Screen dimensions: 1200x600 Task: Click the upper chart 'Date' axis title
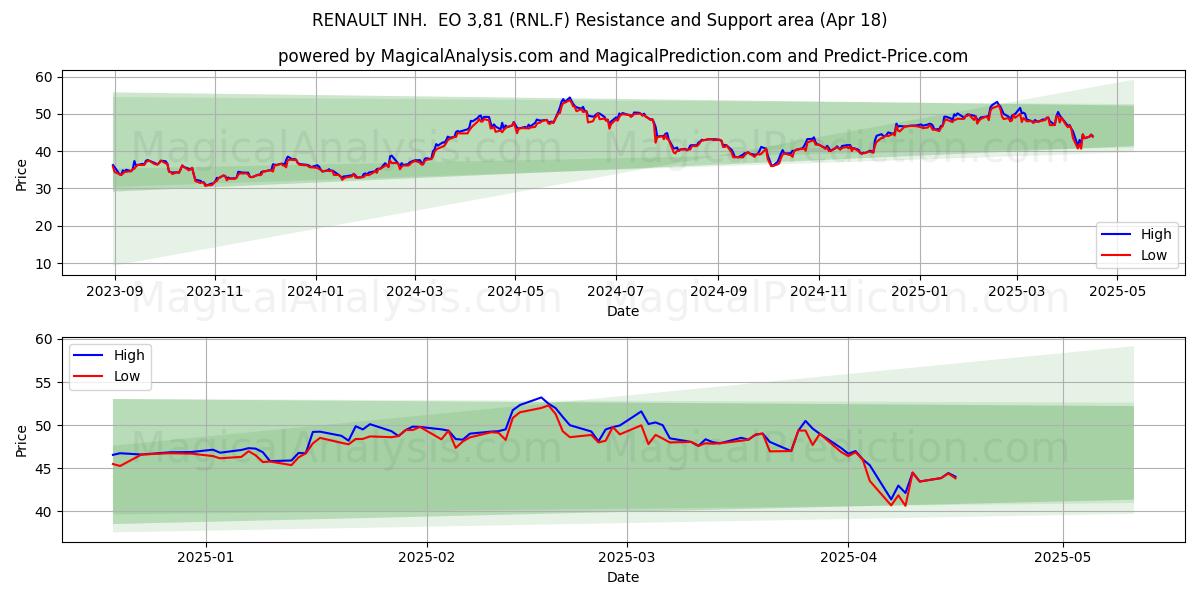click(x=623, y=311)
